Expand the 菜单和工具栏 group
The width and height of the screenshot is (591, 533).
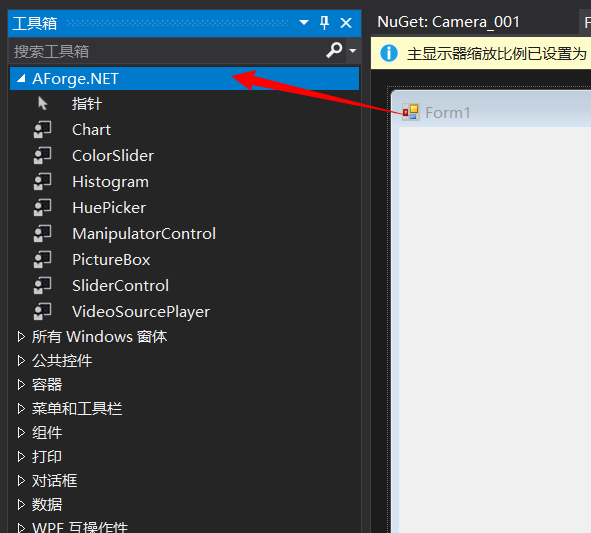click(x=21, y=409)
